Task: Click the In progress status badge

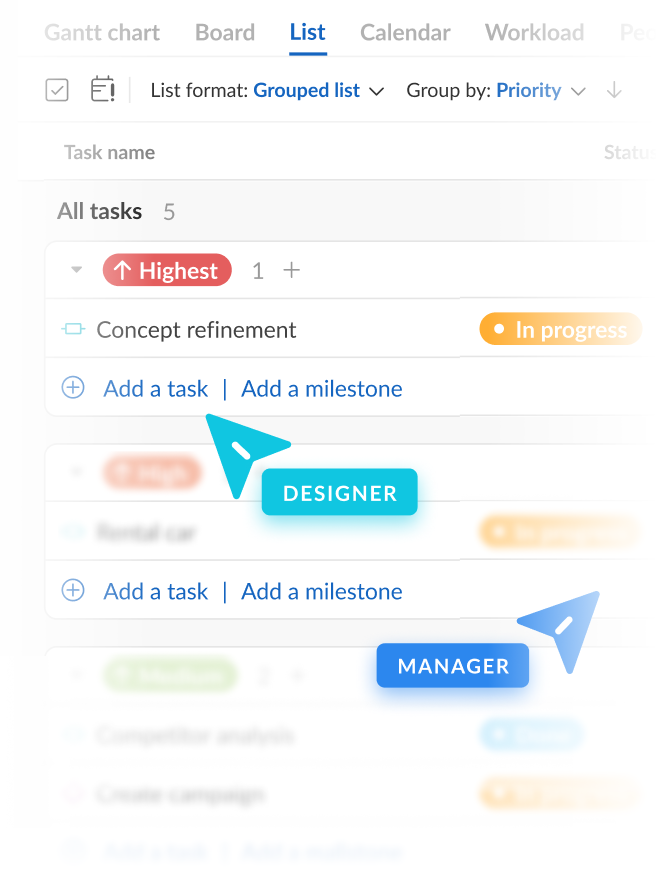Action: 560,329
